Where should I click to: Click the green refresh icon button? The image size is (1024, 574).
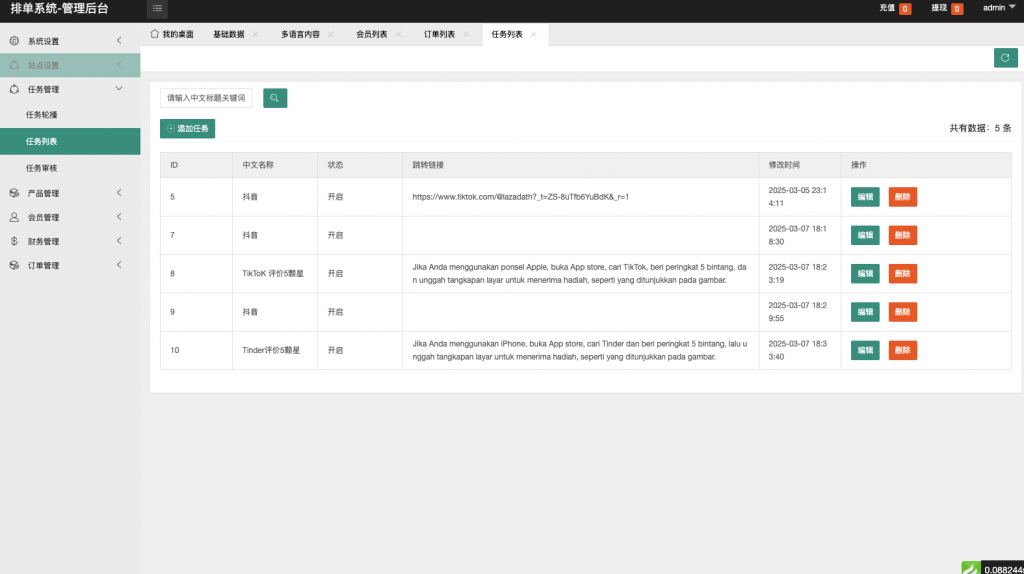click(1005, 58)
